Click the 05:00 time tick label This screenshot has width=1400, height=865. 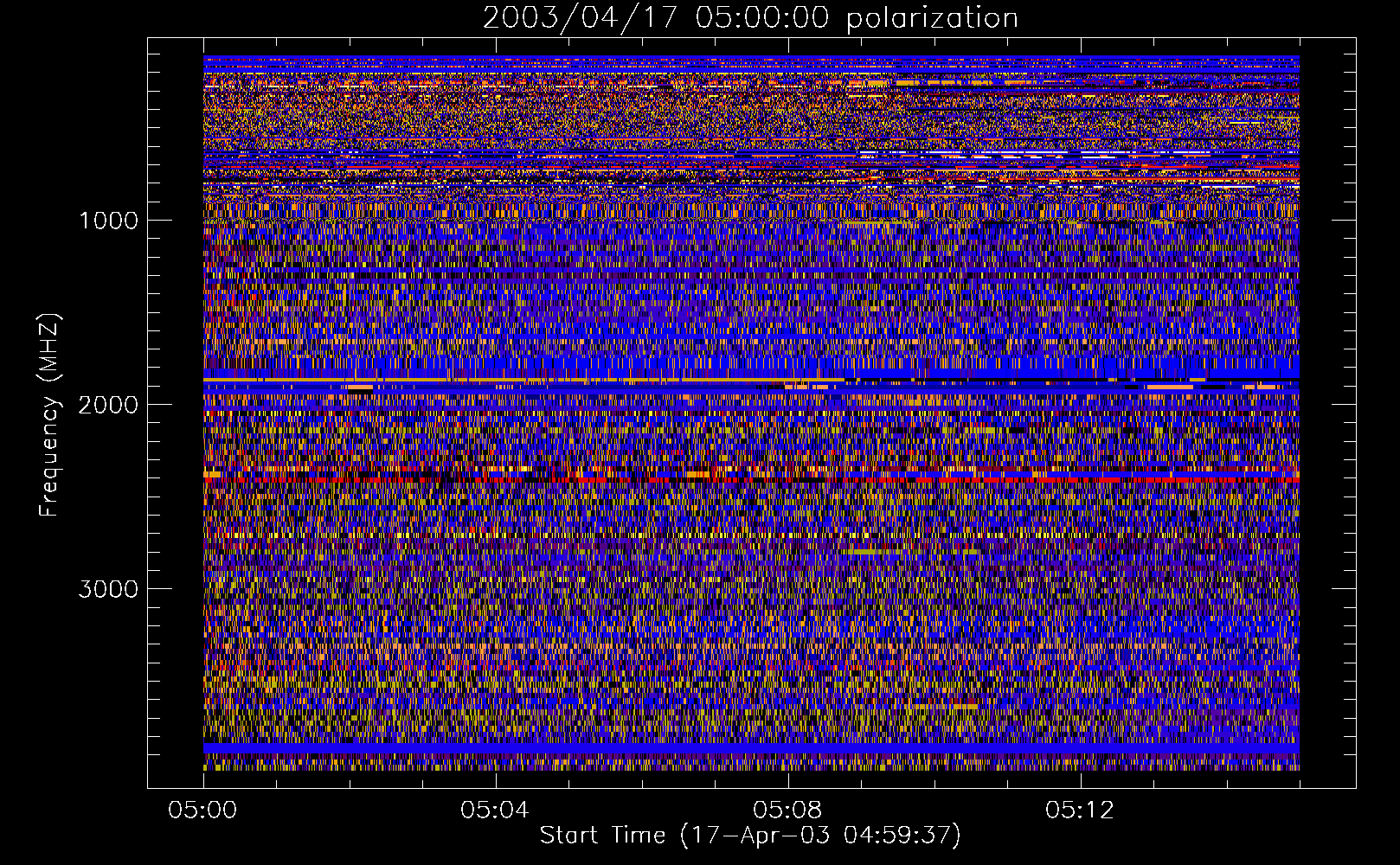(203, 811)
